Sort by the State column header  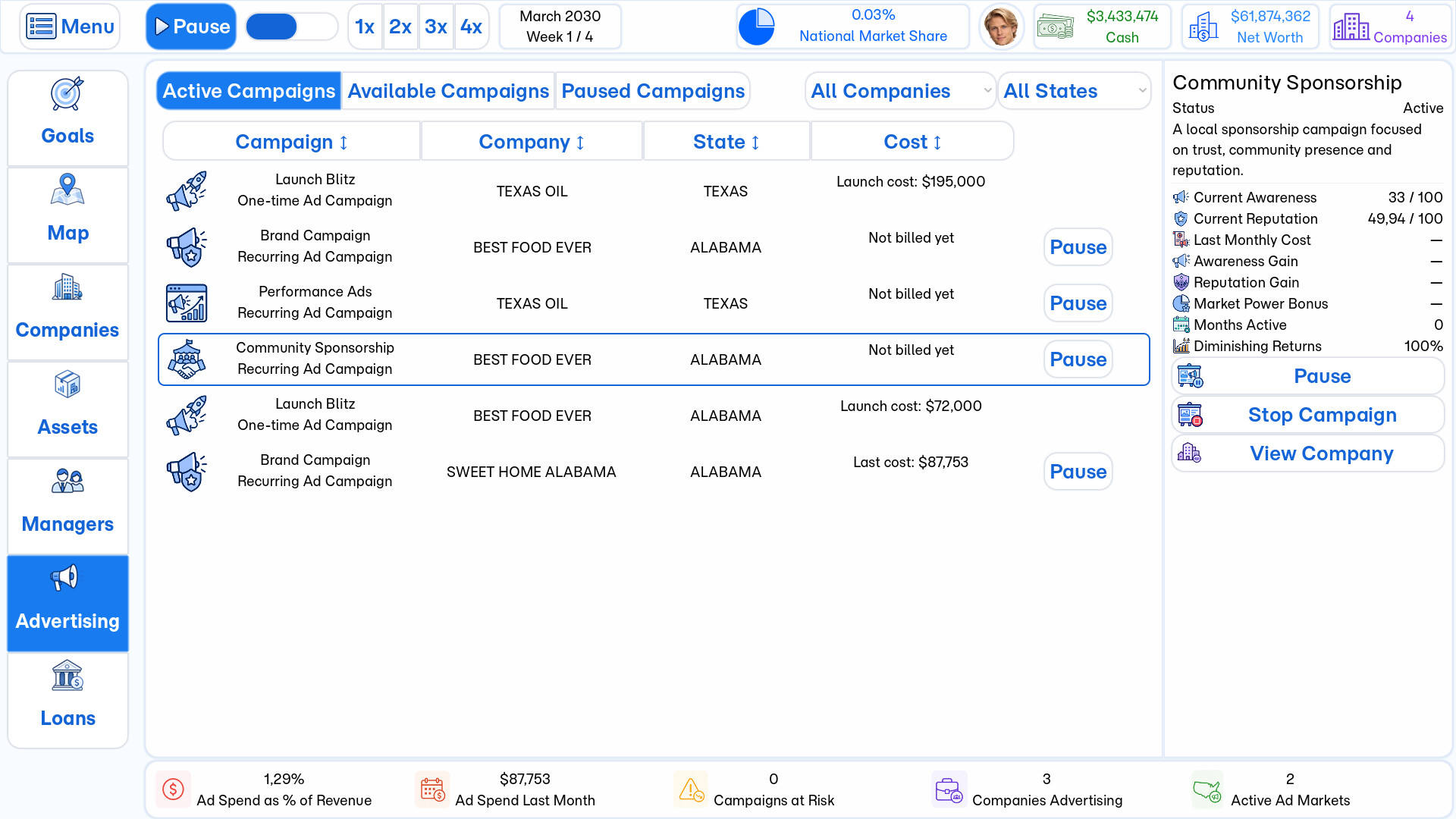click(x=726, y=142)
